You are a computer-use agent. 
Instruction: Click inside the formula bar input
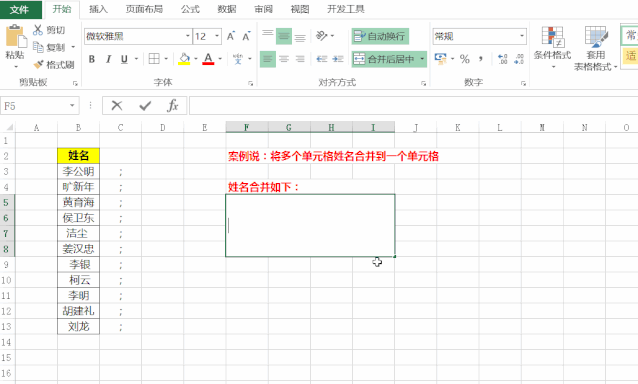(413, 106)
